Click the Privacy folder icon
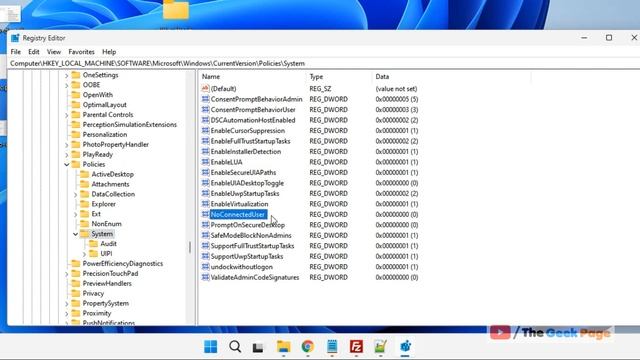Viewport: 640px width, 360px height. 76,293
